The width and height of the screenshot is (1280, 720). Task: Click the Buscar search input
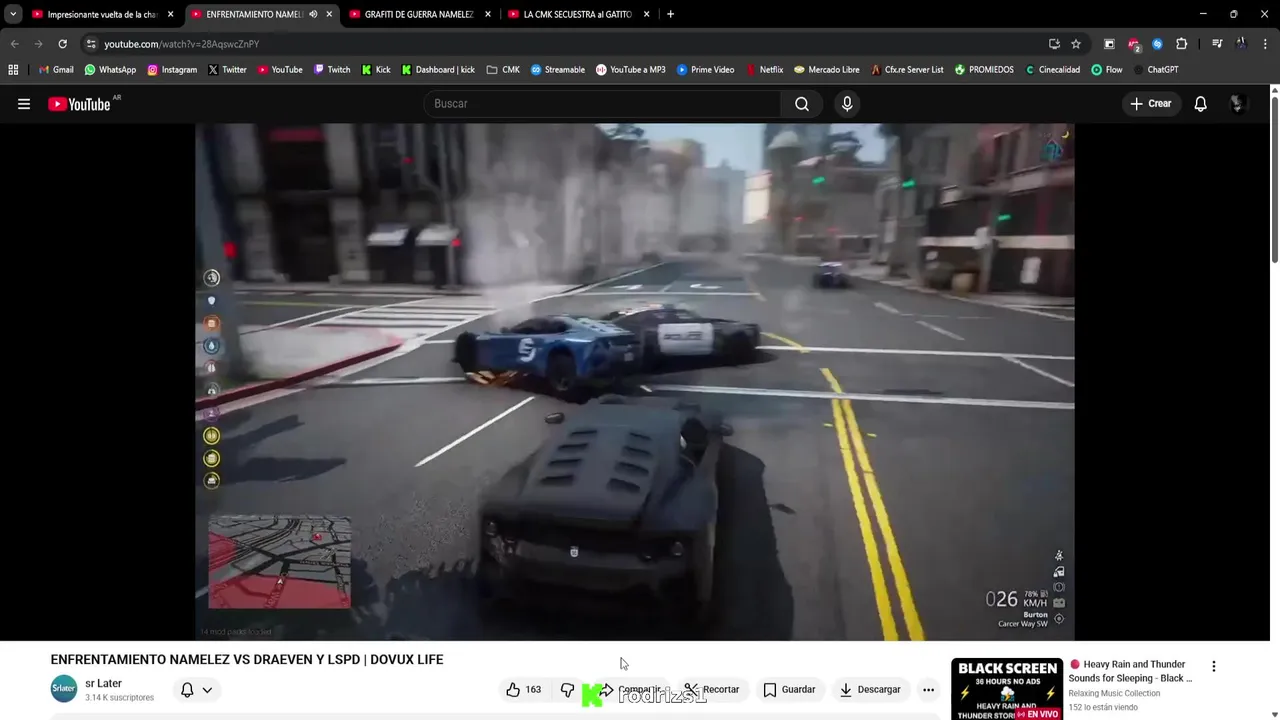pos(603,104)
